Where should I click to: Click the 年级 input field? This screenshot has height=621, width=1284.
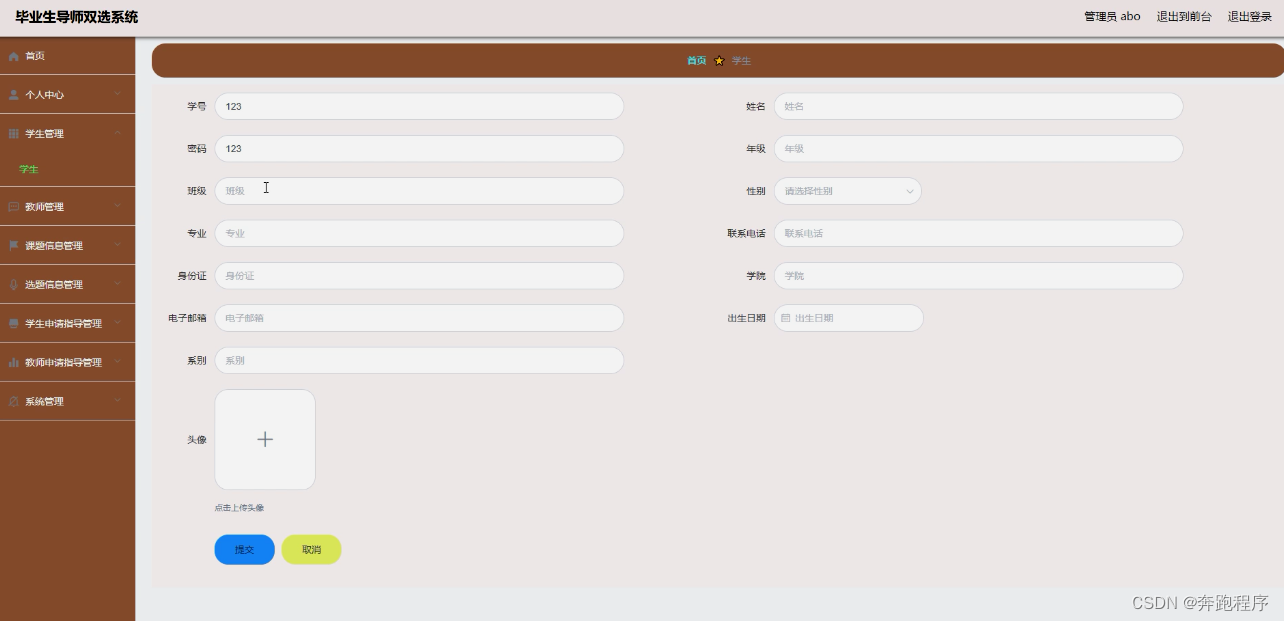pyautogui.click(x=978, y=149)
